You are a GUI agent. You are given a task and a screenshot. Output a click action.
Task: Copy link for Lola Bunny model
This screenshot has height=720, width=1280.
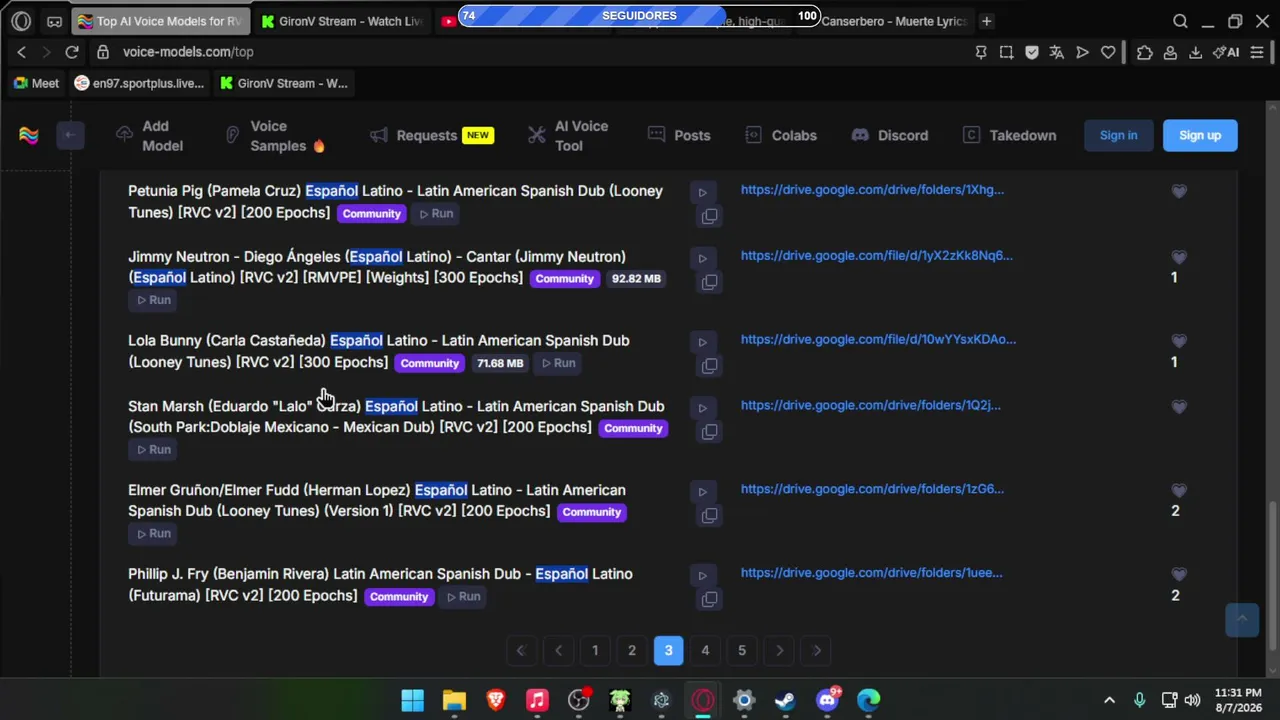709,366
